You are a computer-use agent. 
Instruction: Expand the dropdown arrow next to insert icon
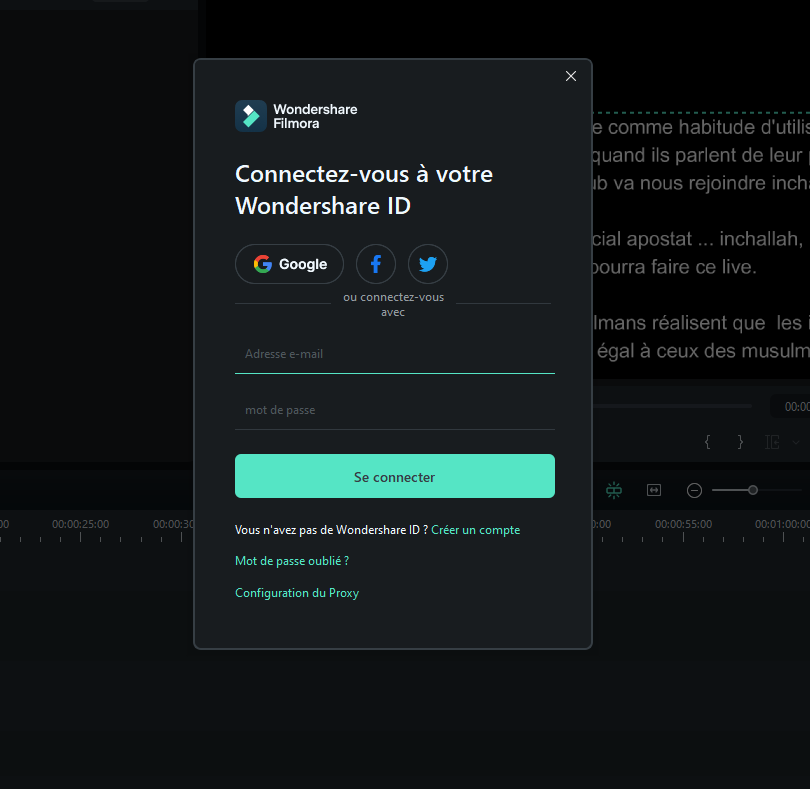tap(796, 442)
